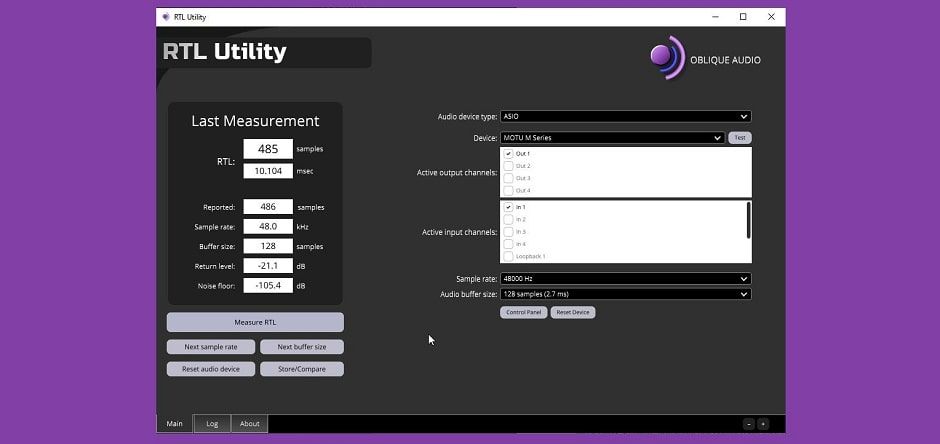Open the Audio device type dropdown
This screenshot has height=444, width=940.
click(x=625, y=116)
